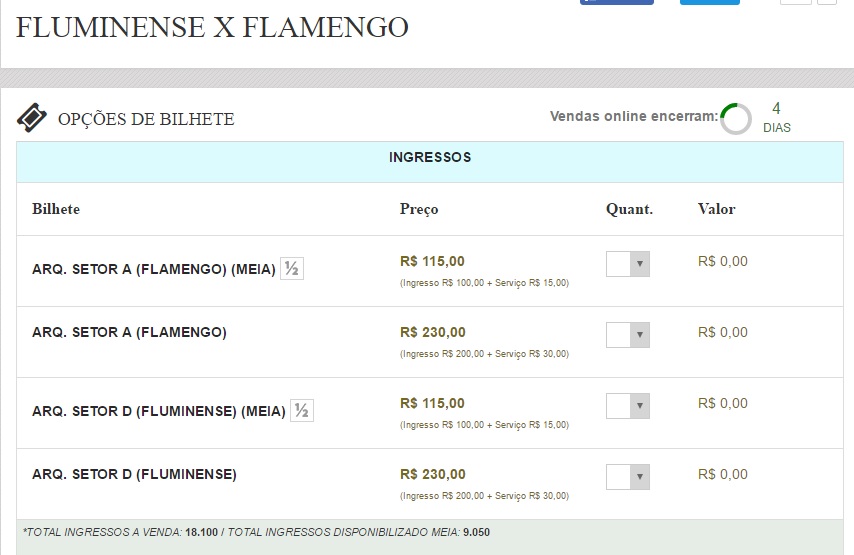The height and width of the screenshot is (555, 854).
Task: Click the total ingressos à venda footnote
Action: click(x=256, y=532)
